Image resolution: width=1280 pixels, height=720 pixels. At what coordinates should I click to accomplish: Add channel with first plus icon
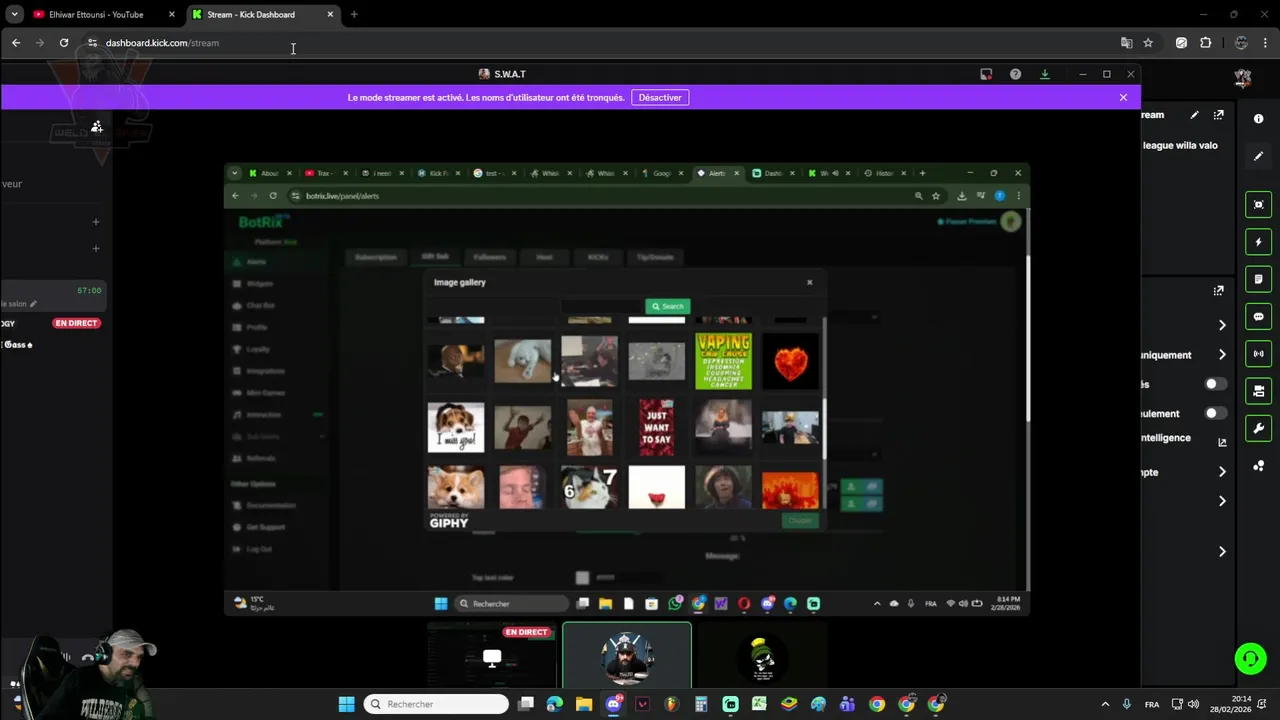coord(96,222)
